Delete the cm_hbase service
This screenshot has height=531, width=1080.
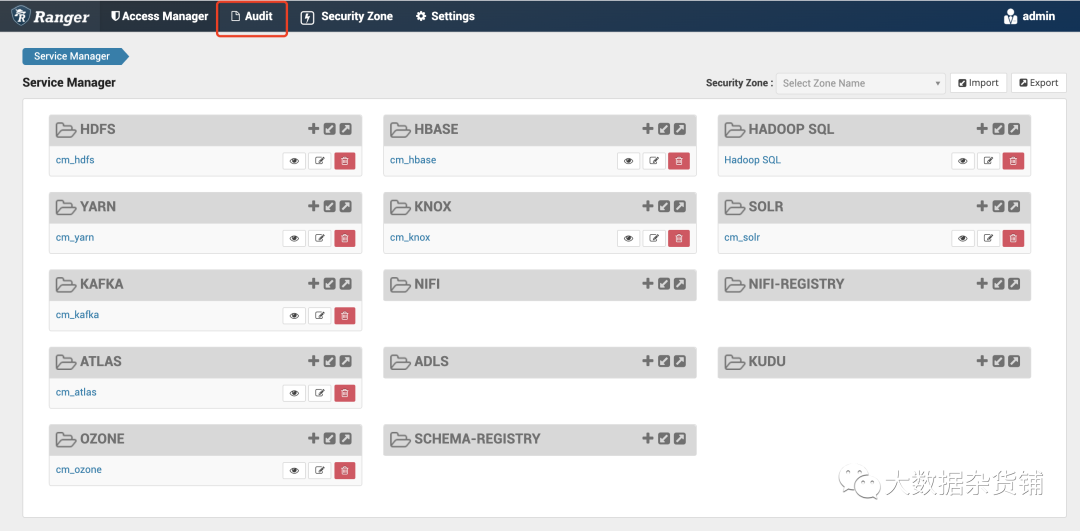(x=679, y=160)
